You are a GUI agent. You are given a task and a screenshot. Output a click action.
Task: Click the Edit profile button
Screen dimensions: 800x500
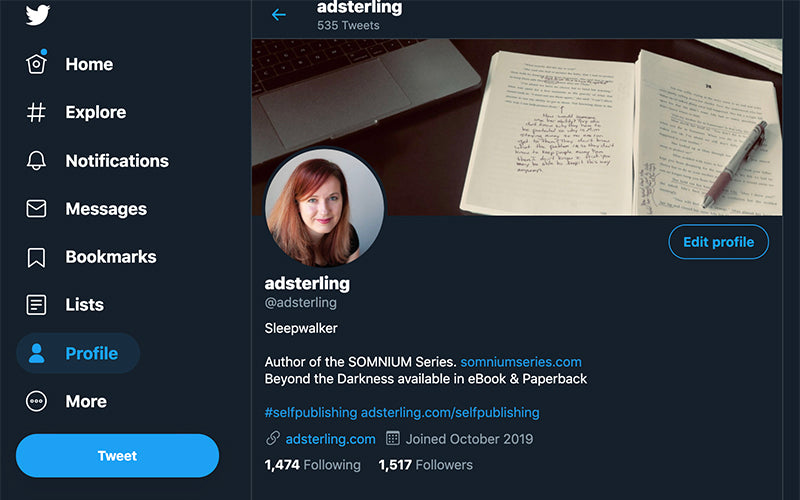tap(718, 242)
